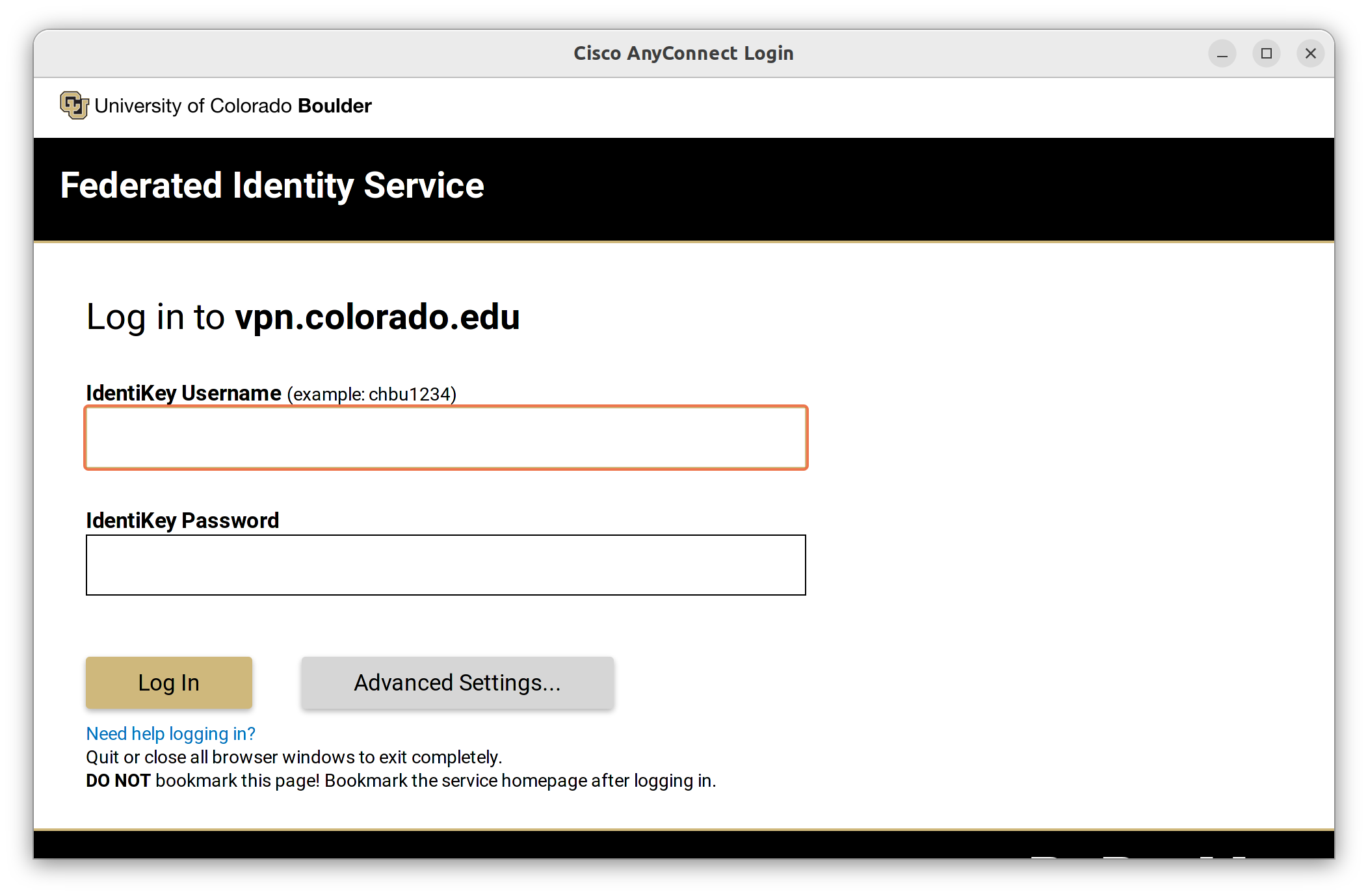Image resolution: width=1368 pixels, height=896 pixels.
Task: Click the Log in to page title
Action: coord(156,317)
